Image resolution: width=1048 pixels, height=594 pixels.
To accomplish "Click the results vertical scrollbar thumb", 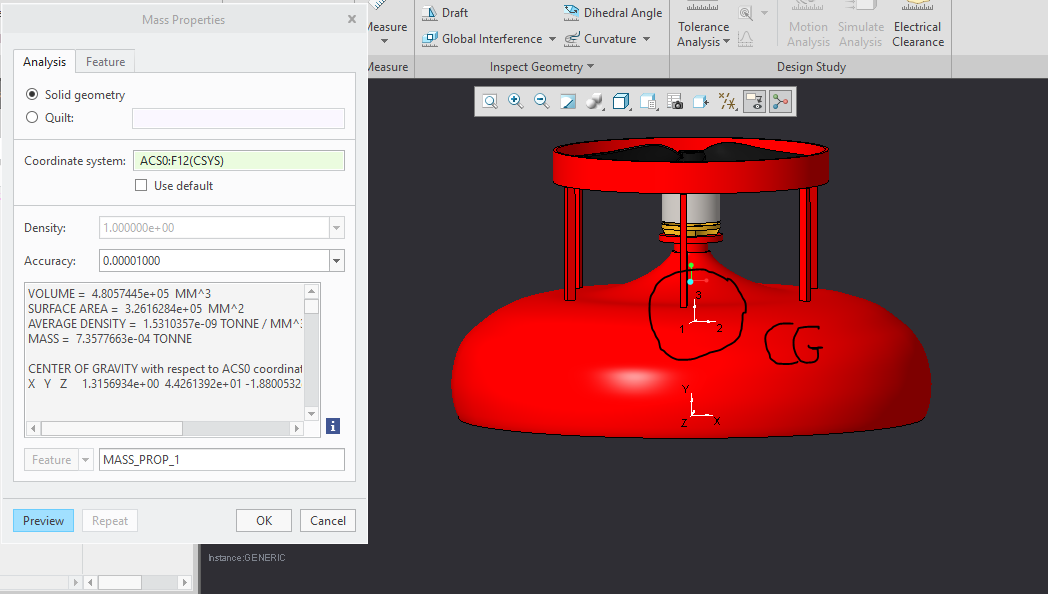I will point(311,306).
